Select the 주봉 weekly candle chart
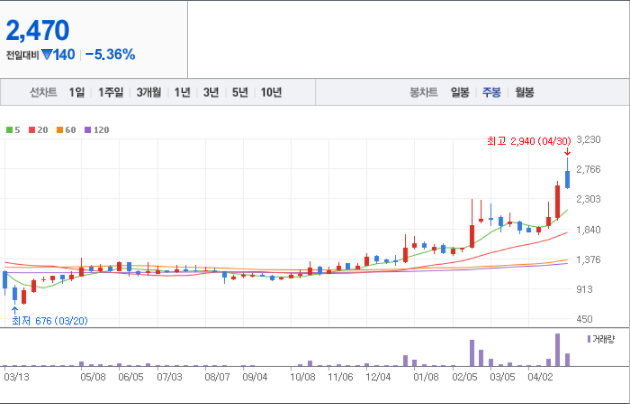Screen dimensions: 630x404 point(491,92)
